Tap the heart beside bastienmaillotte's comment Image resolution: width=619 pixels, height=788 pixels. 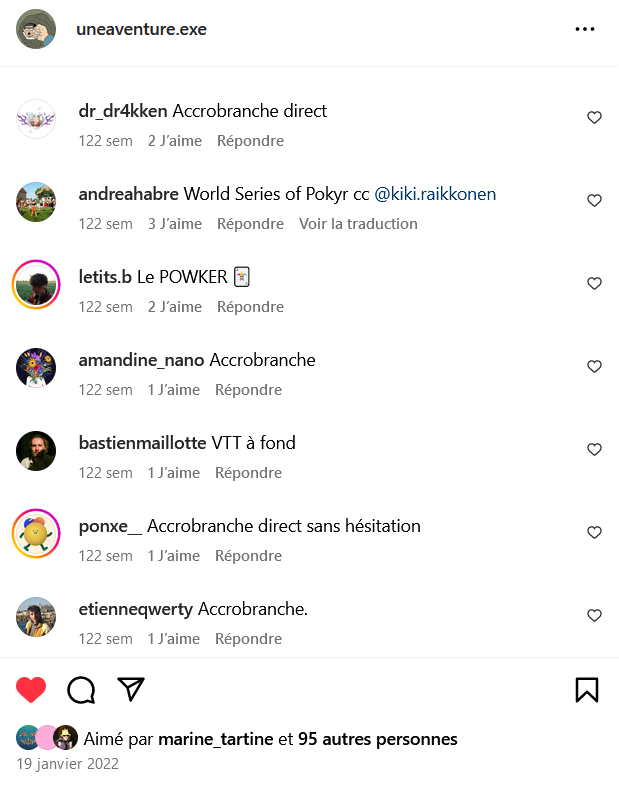click(x=594, y=449)
